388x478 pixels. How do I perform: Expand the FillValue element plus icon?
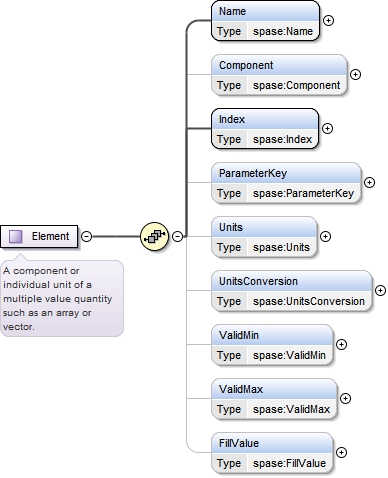pos(341,452)
